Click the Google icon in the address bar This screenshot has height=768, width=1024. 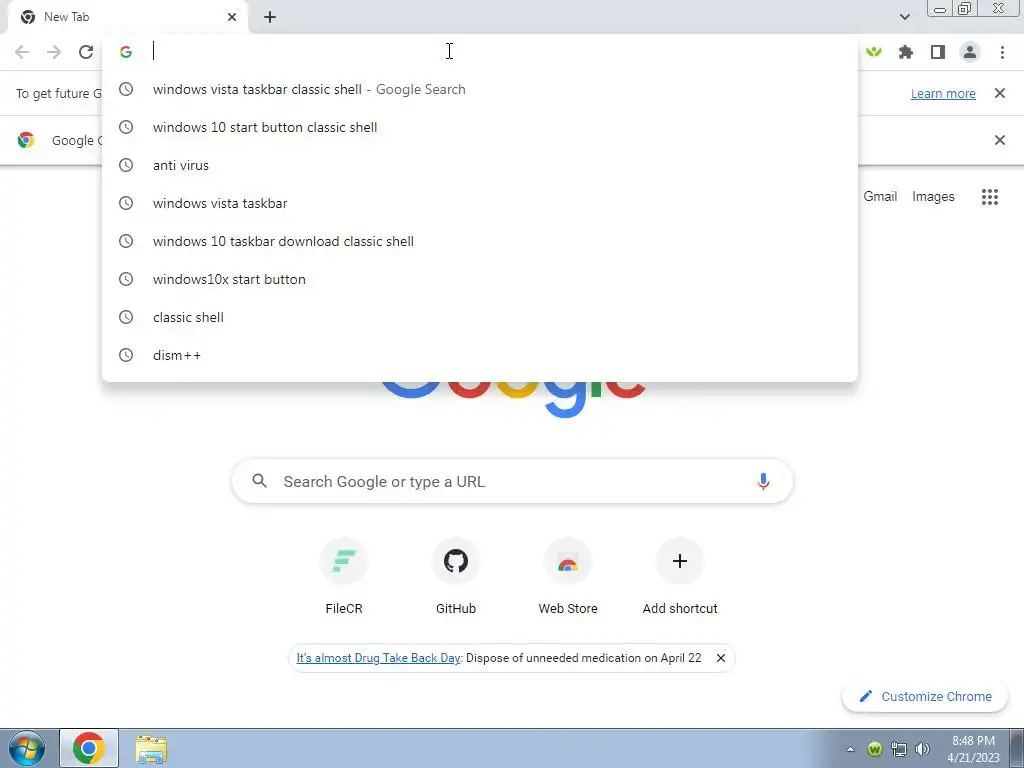pyautogui.click(x=126, y=52)
